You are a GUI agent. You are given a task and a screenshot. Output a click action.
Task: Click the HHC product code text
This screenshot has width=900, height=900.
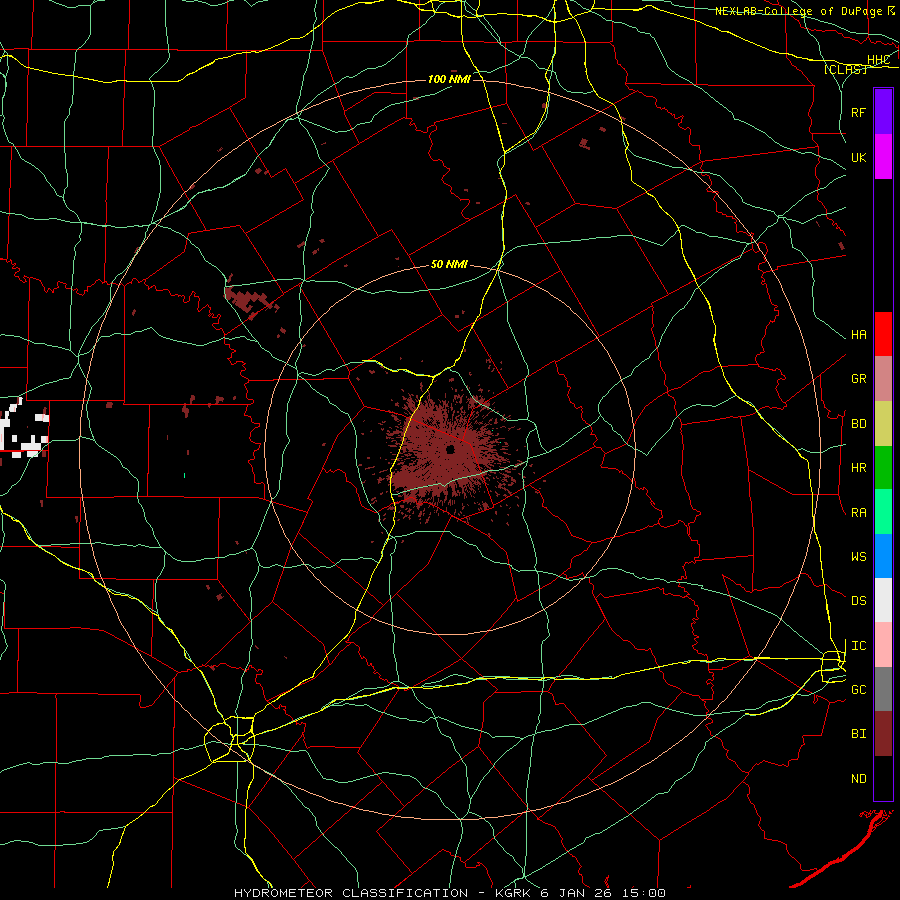click(x=878, y=60)
